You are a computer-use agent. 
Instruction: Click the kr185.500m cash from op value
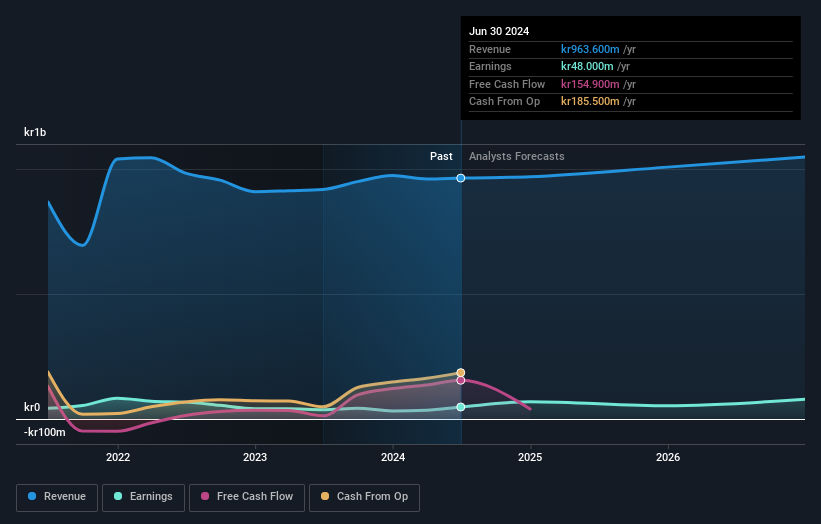[590, 102]
